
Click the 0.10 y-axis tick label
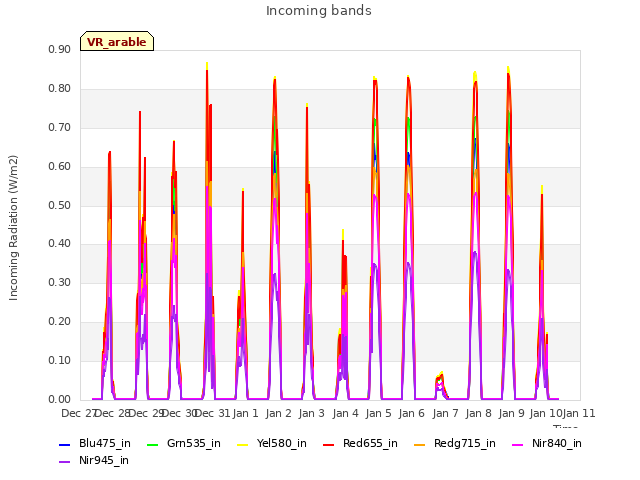point(60,360)
